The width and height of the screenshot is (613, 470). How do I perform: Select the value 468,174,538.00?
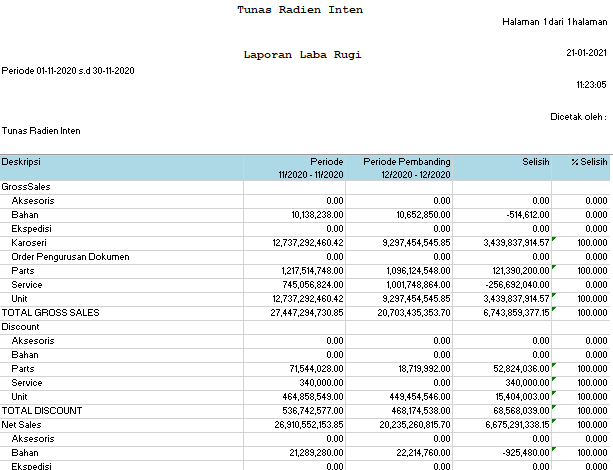[421, 411]
